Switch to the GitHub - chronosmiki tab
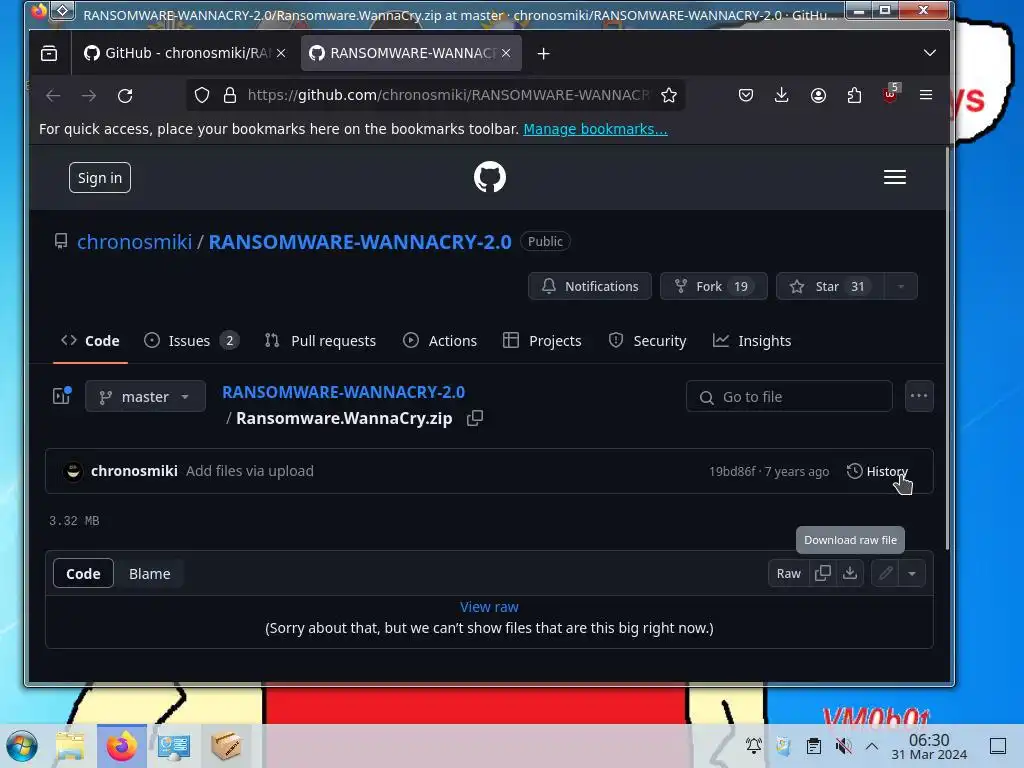Viewport: 1024px width, 768px height. click(x=185, y=54)
